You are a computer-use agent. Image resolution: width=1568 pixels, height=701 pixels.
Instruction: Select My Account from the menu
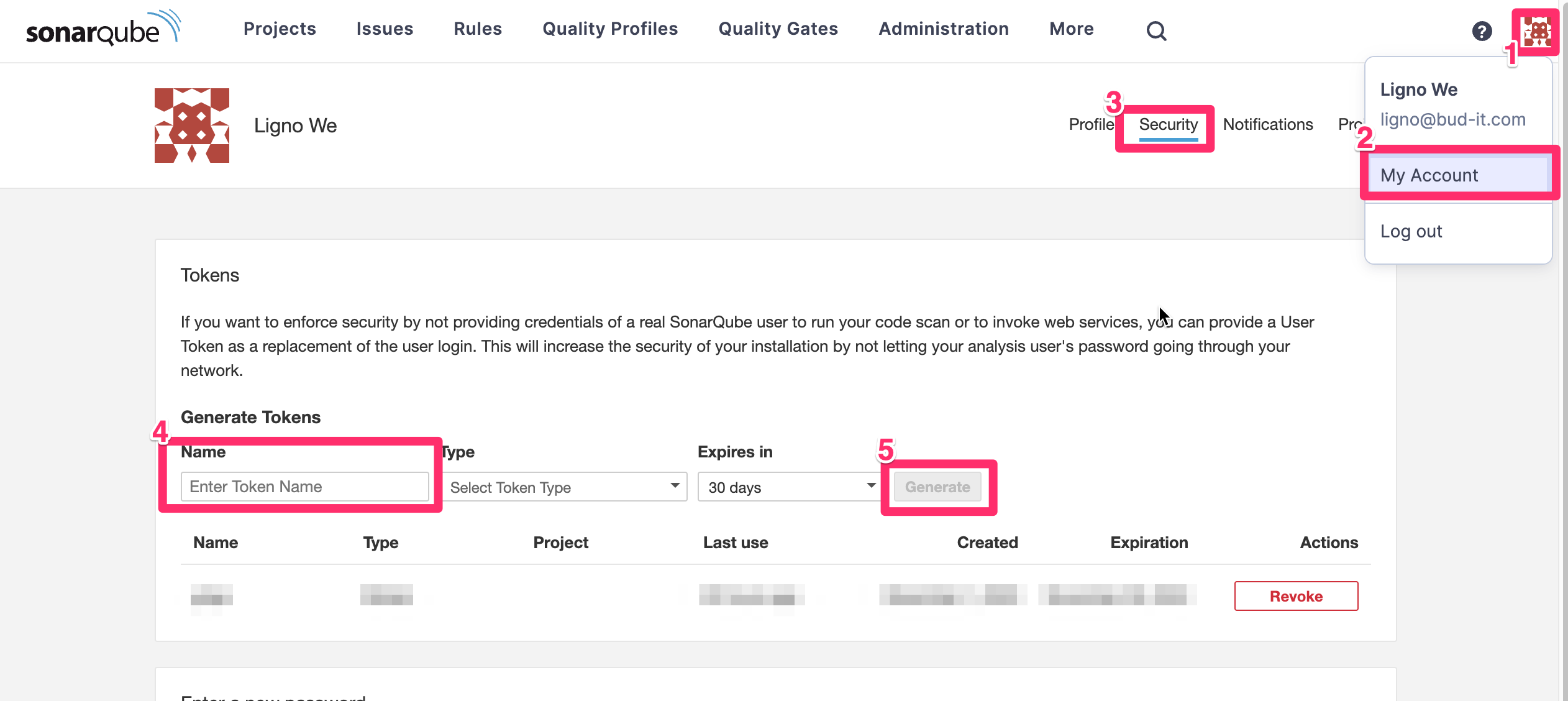pos(1429,175)
